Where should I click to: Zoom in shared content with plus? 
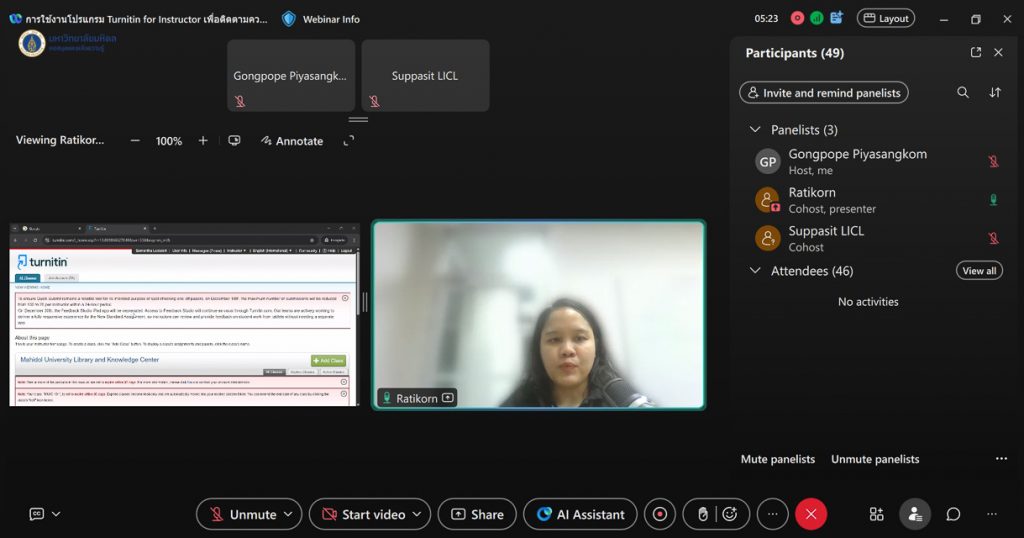tap(203, 141)
